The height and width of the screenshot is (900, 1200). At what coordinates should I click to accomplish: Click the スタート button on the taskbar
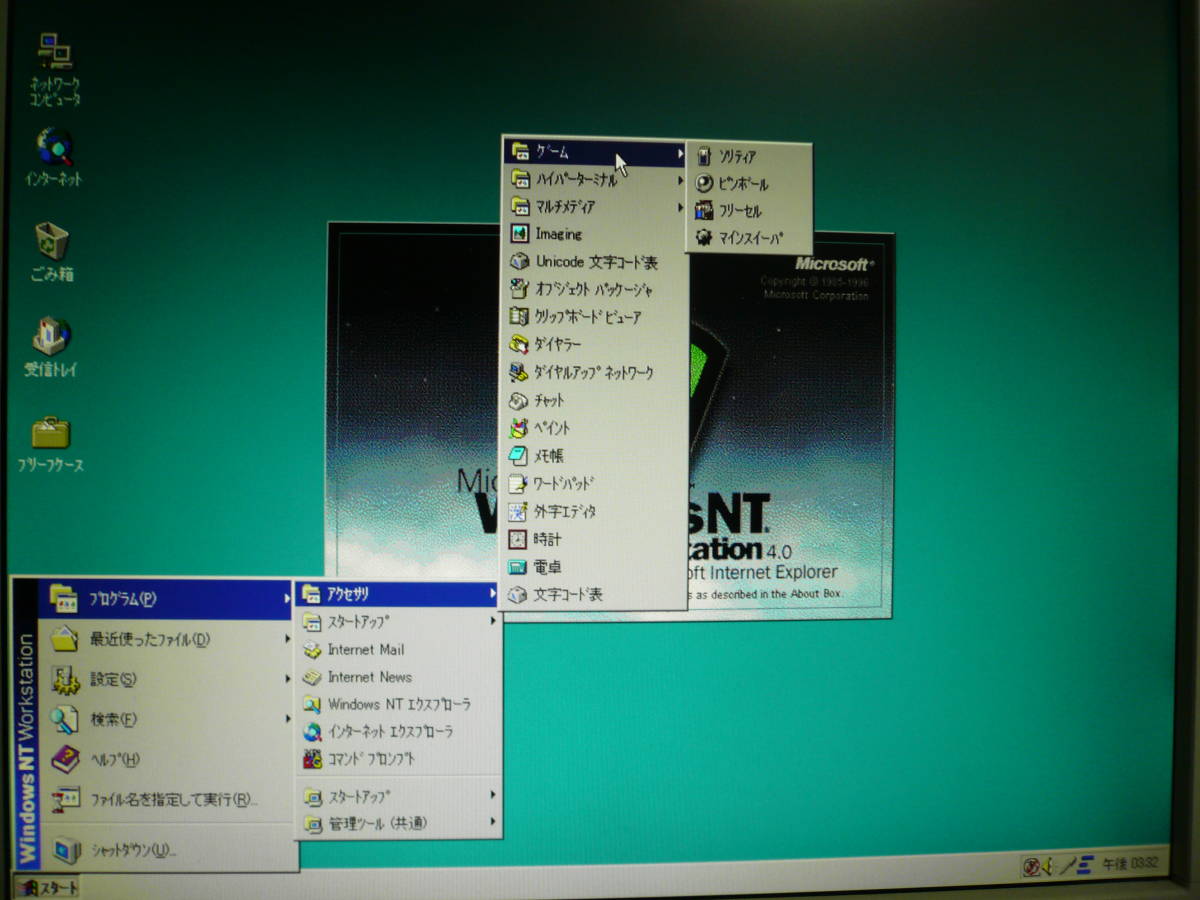point(47,886)
